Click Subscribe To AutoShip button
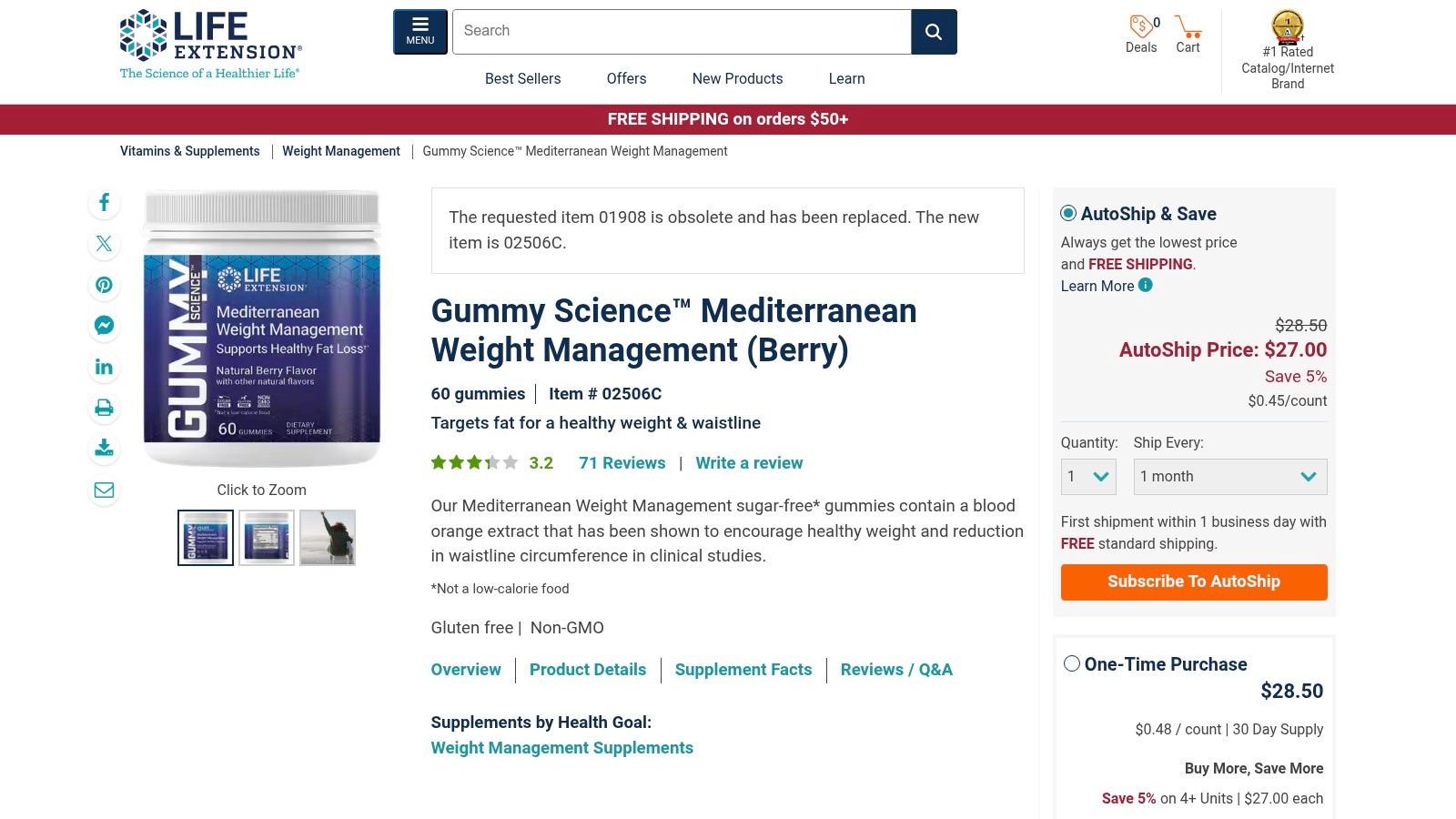Screen dimensions: 1456x819 (1194, 582)
